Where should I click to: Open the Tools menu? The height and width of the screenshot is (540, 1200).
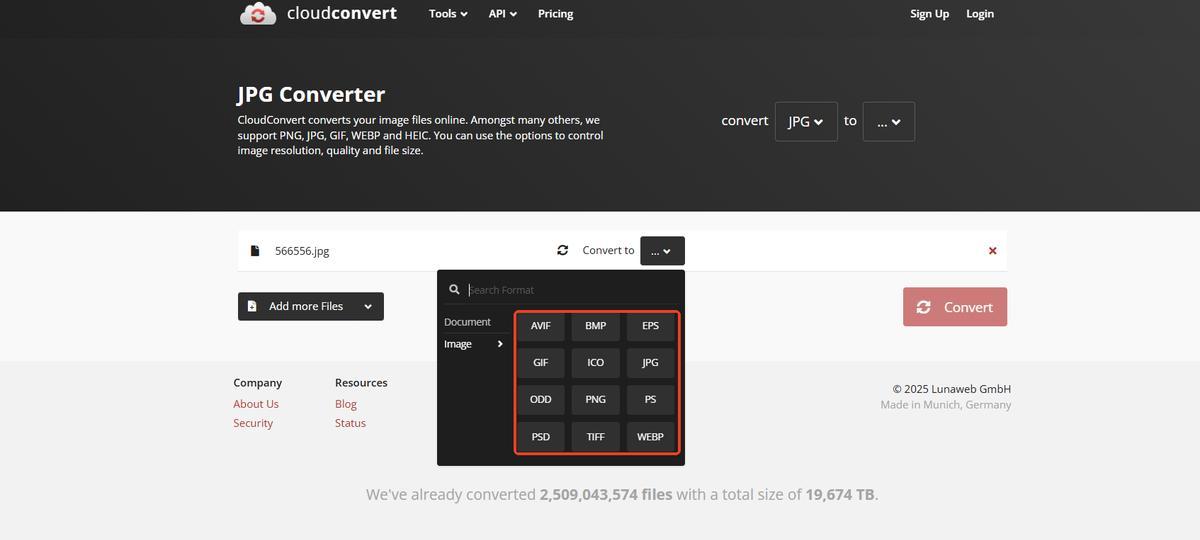448,14
